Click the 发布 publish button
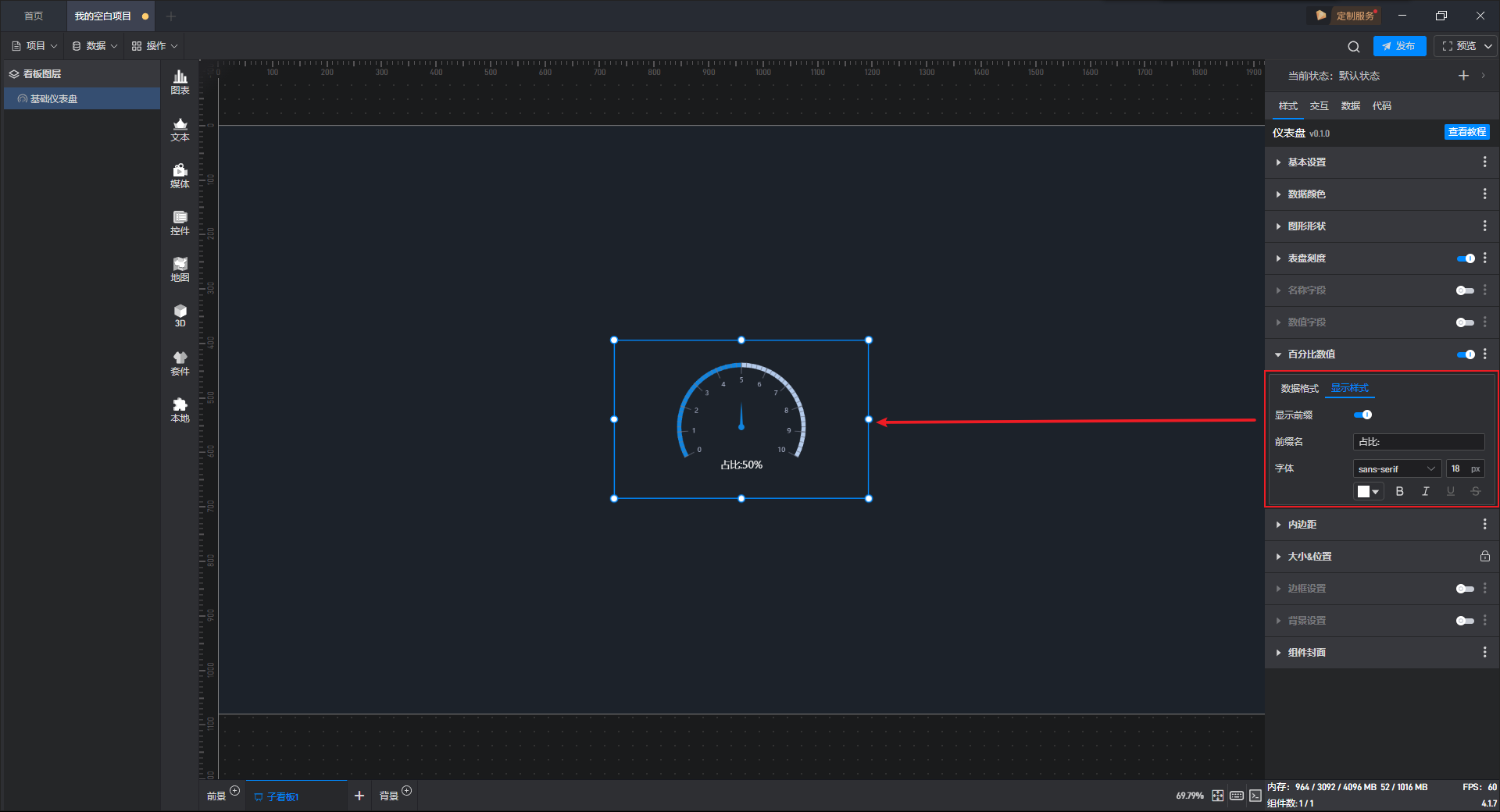Screen dimensions: 1500x812 tap(1399, 46)
